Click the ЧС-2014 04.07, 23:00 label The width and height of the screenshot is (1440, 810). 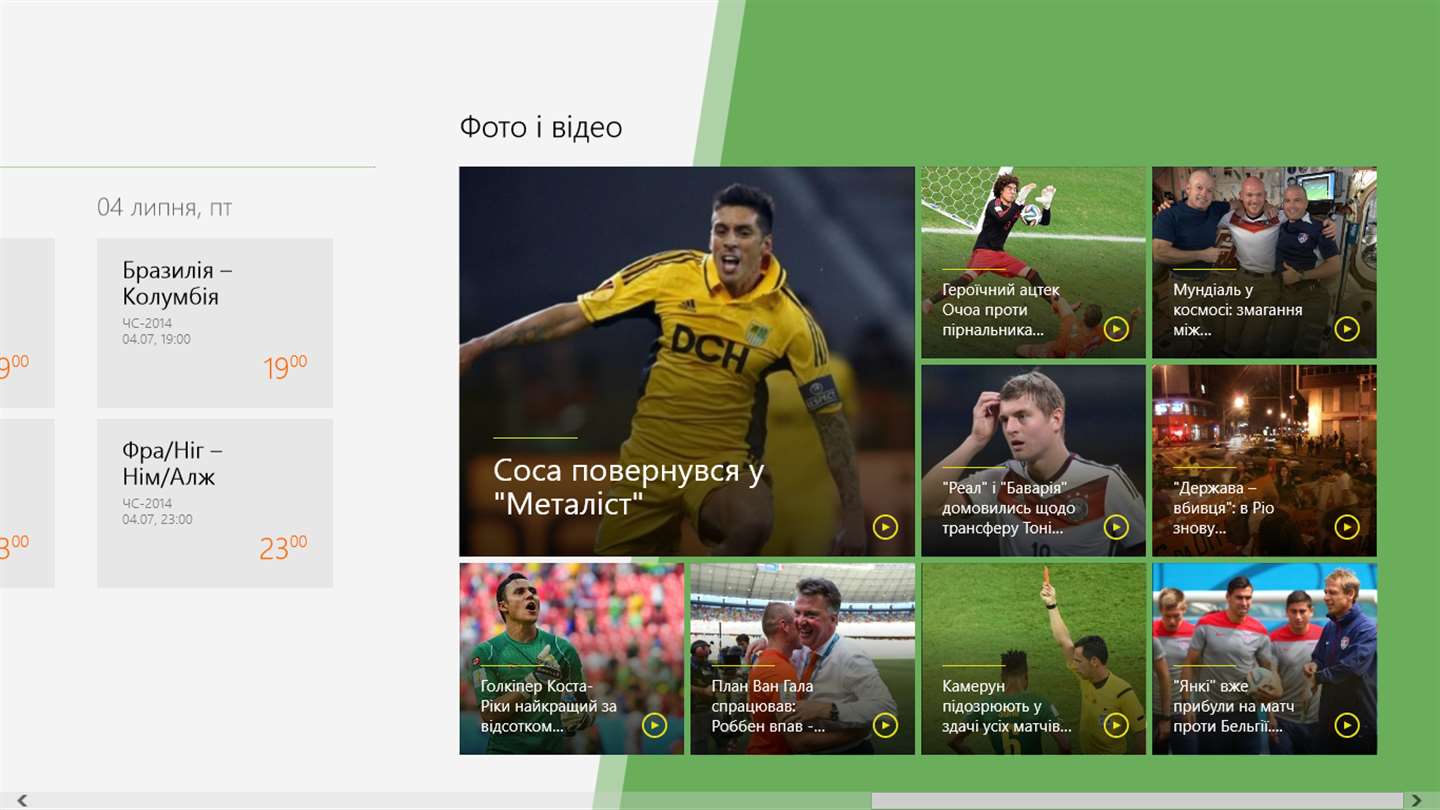(158, 511)
